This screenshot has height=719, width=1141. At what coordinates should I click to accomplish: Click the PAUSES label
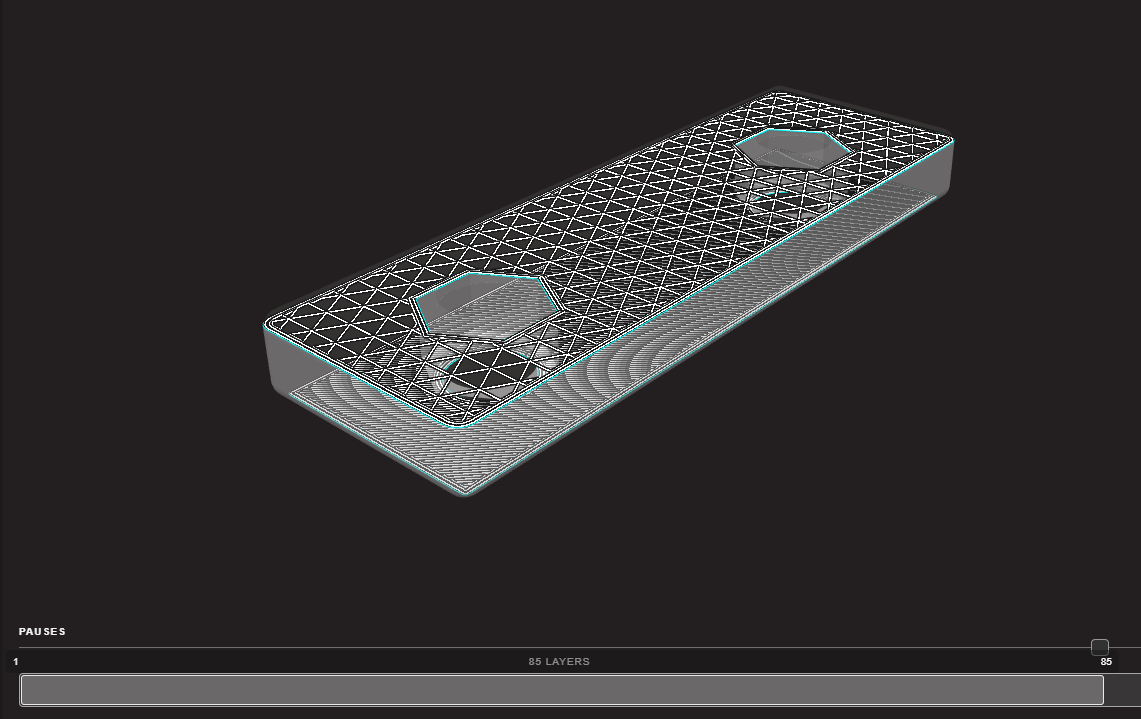42,632
